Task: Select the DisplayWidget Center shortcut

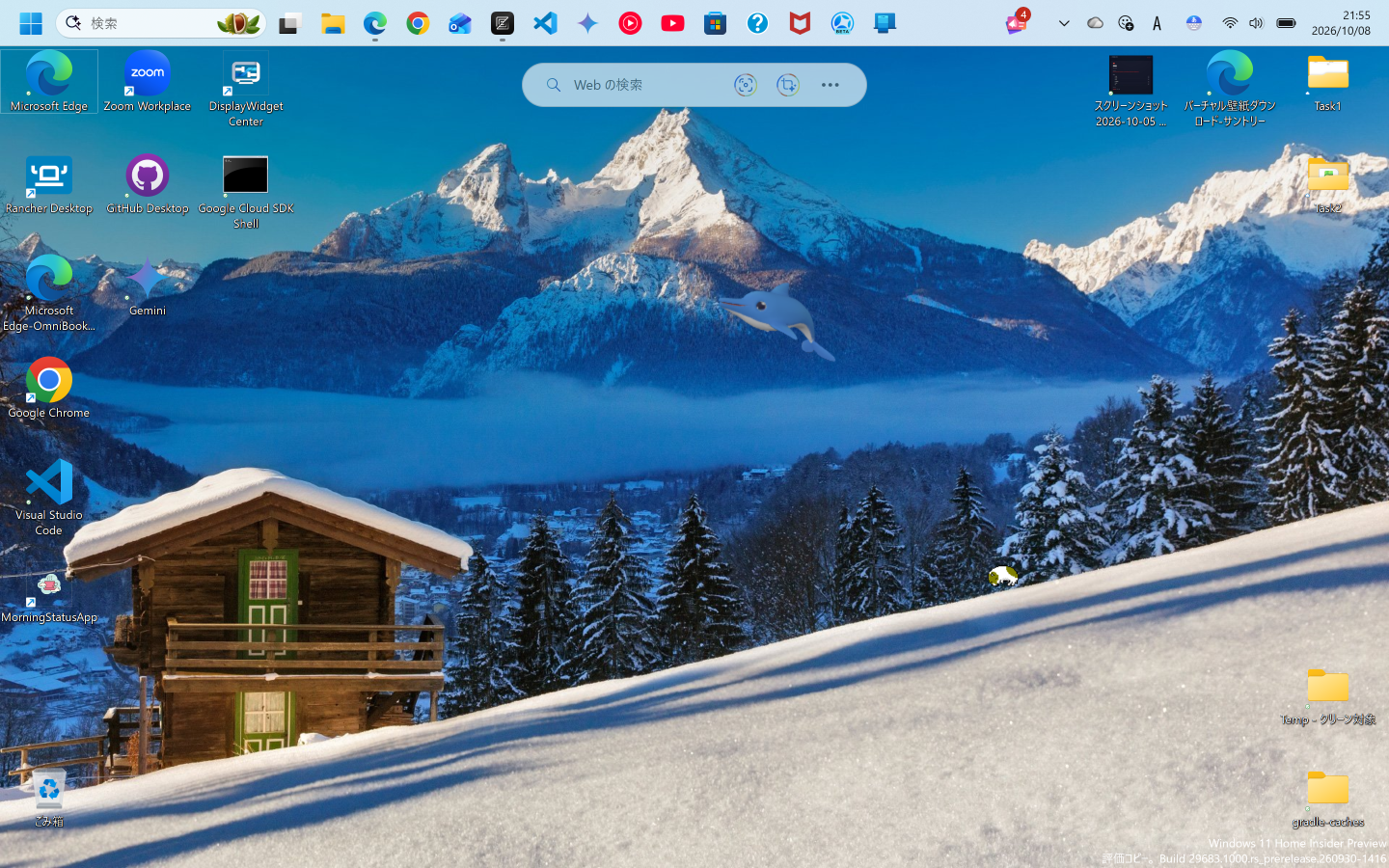Action: coord(246,90)
